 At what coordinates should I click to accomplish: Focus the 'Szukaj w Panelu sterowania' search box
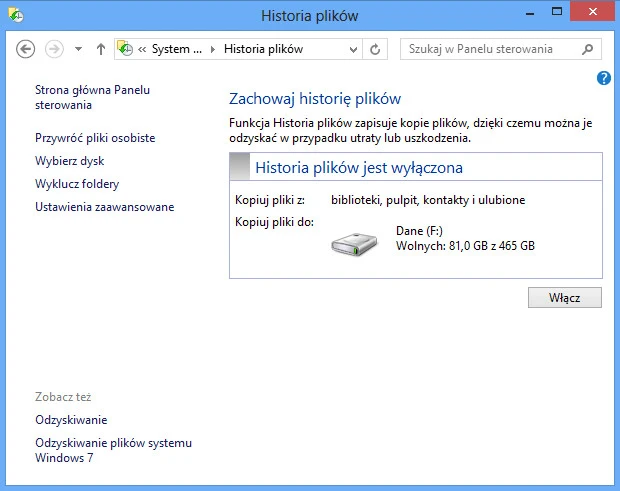coord(501,49)
